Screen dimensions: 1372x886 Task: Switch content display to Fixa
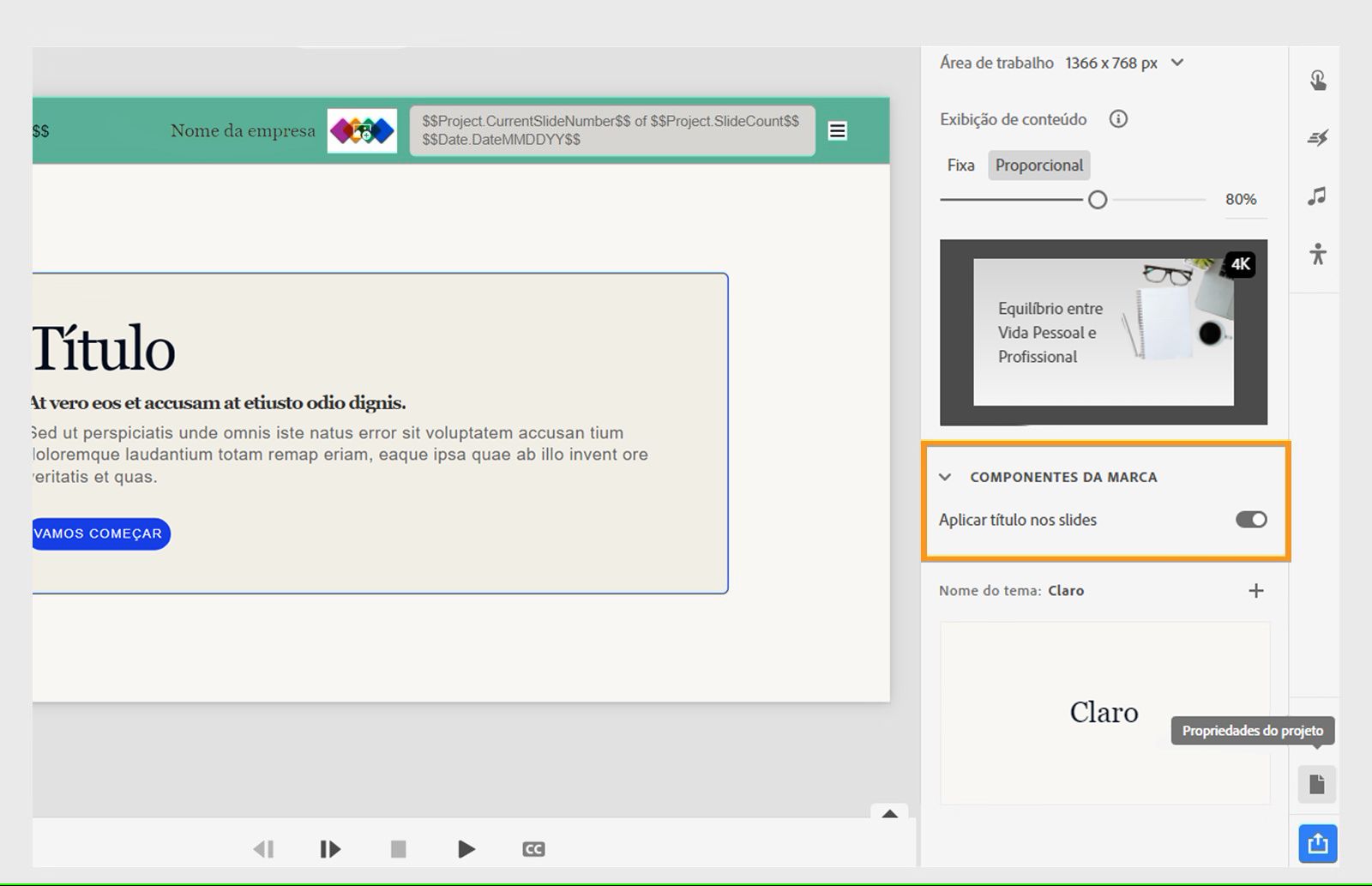tap(960, 165)
